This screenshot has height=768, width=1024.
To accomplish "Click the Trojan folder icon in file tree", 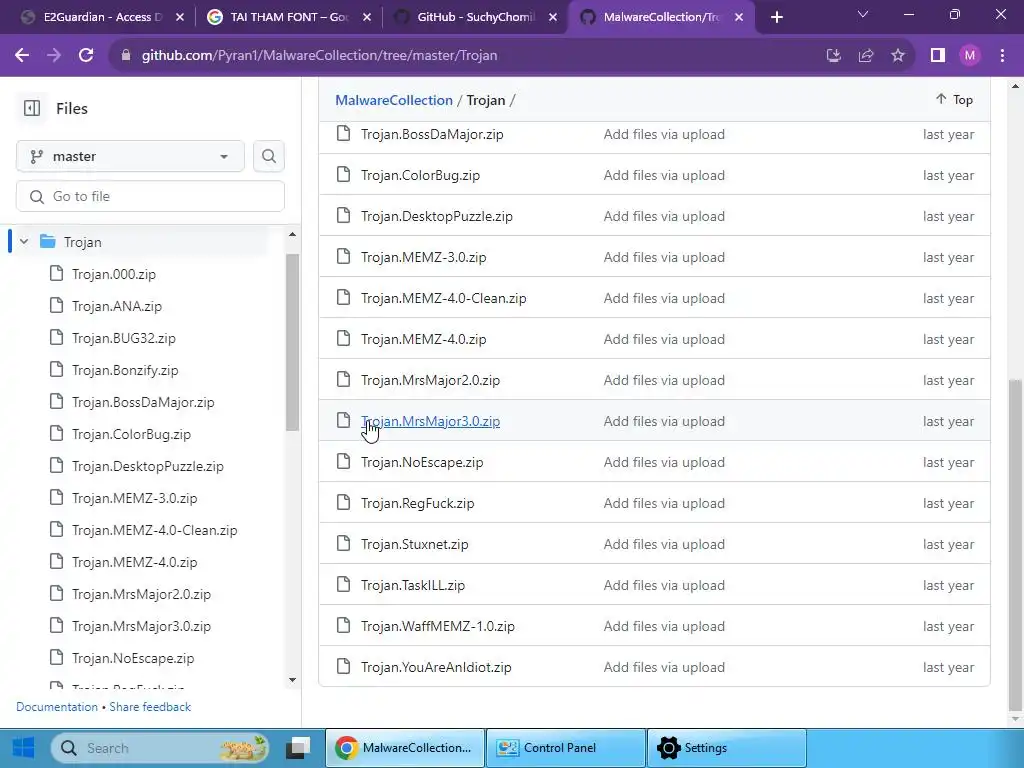I will [48, 242].
